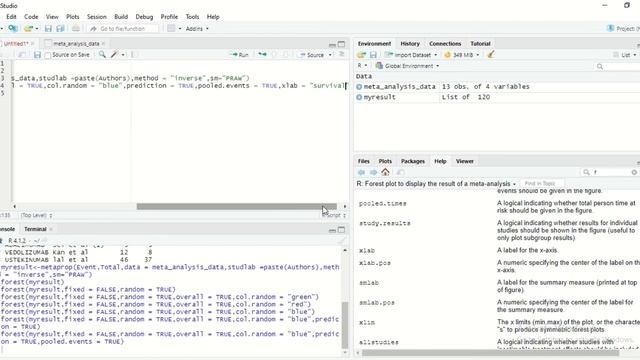Switch to Packages tab
640x360 pixels.
pos(413,161)
